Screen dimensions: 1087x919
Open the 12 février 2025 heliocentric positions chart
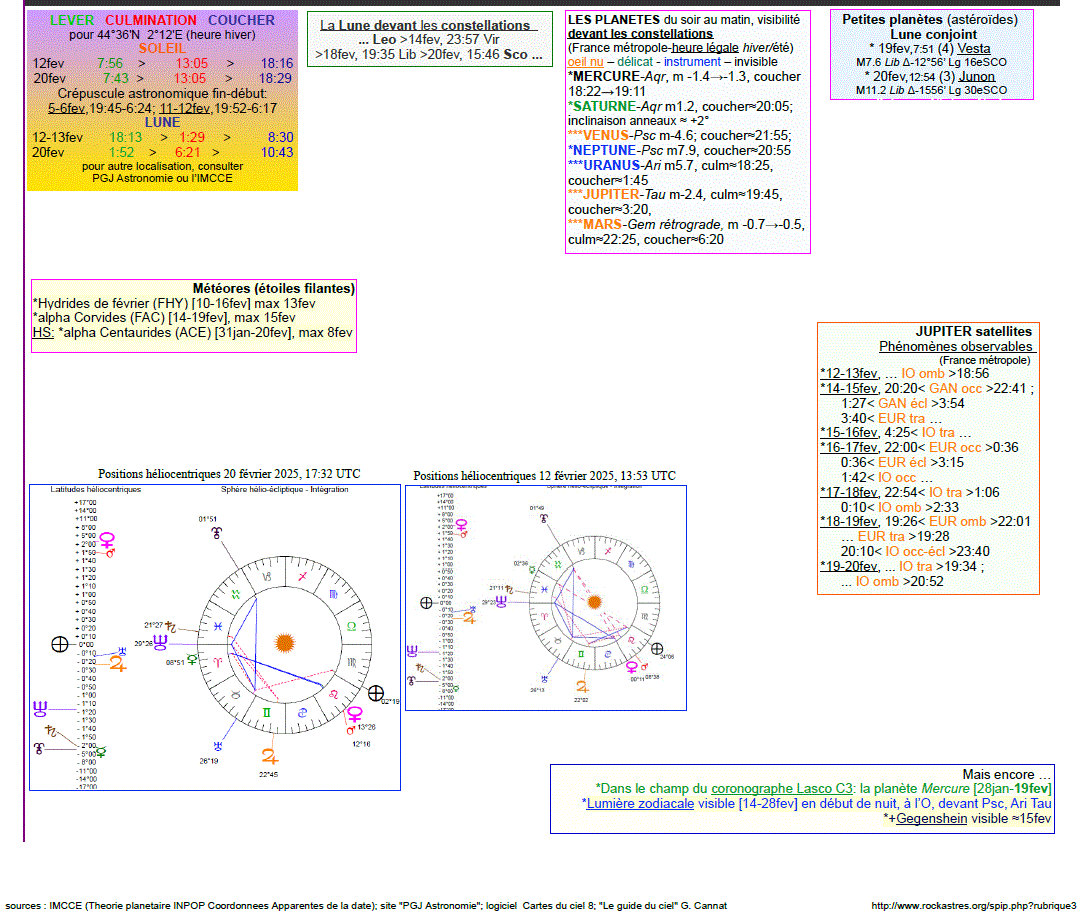(x=546, y=597)
